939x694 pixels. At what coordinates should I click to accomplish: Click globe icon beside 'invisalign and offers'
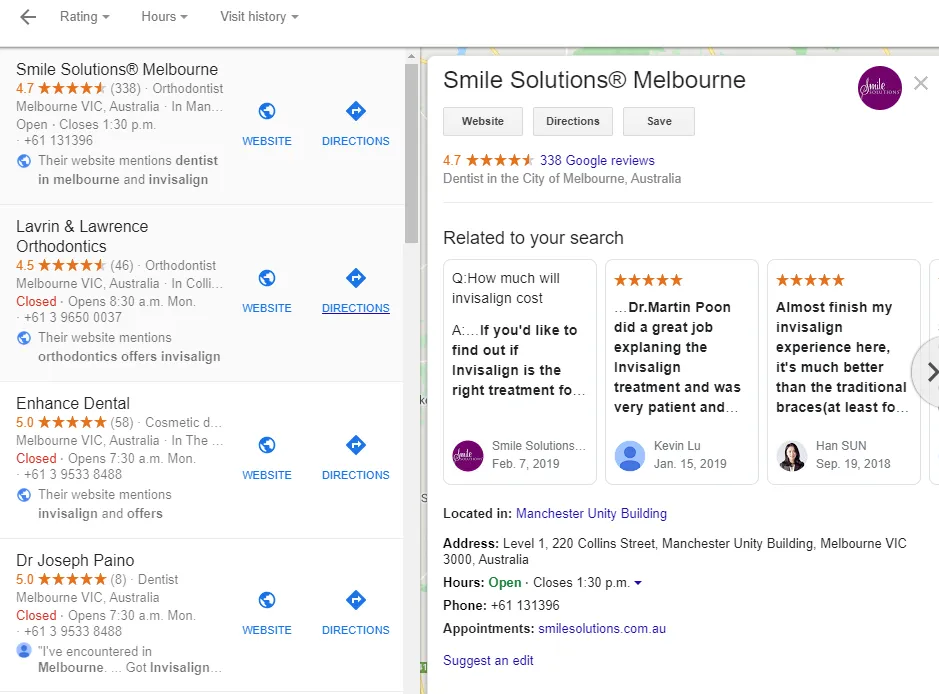[24, 495]
